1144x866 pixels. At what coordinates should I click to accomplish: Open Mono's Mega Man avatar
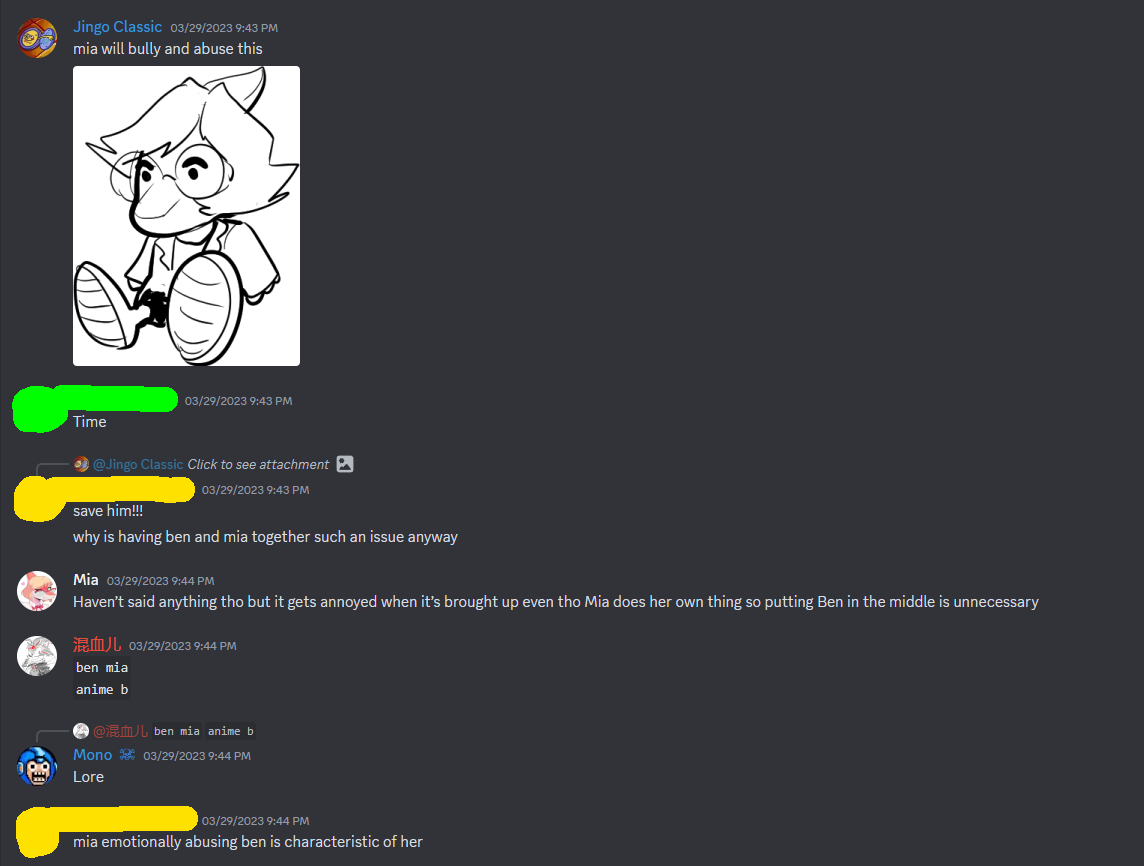(36, 765)
